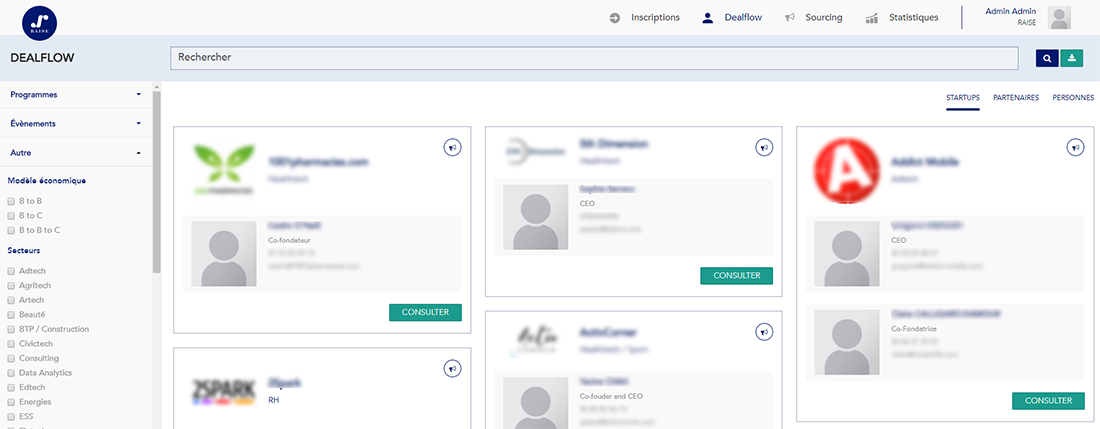The width and height of the screenshot is (1100, 429).
Task: Click the Inscriptions arrow icon
Action: click(x=614, y=17)
